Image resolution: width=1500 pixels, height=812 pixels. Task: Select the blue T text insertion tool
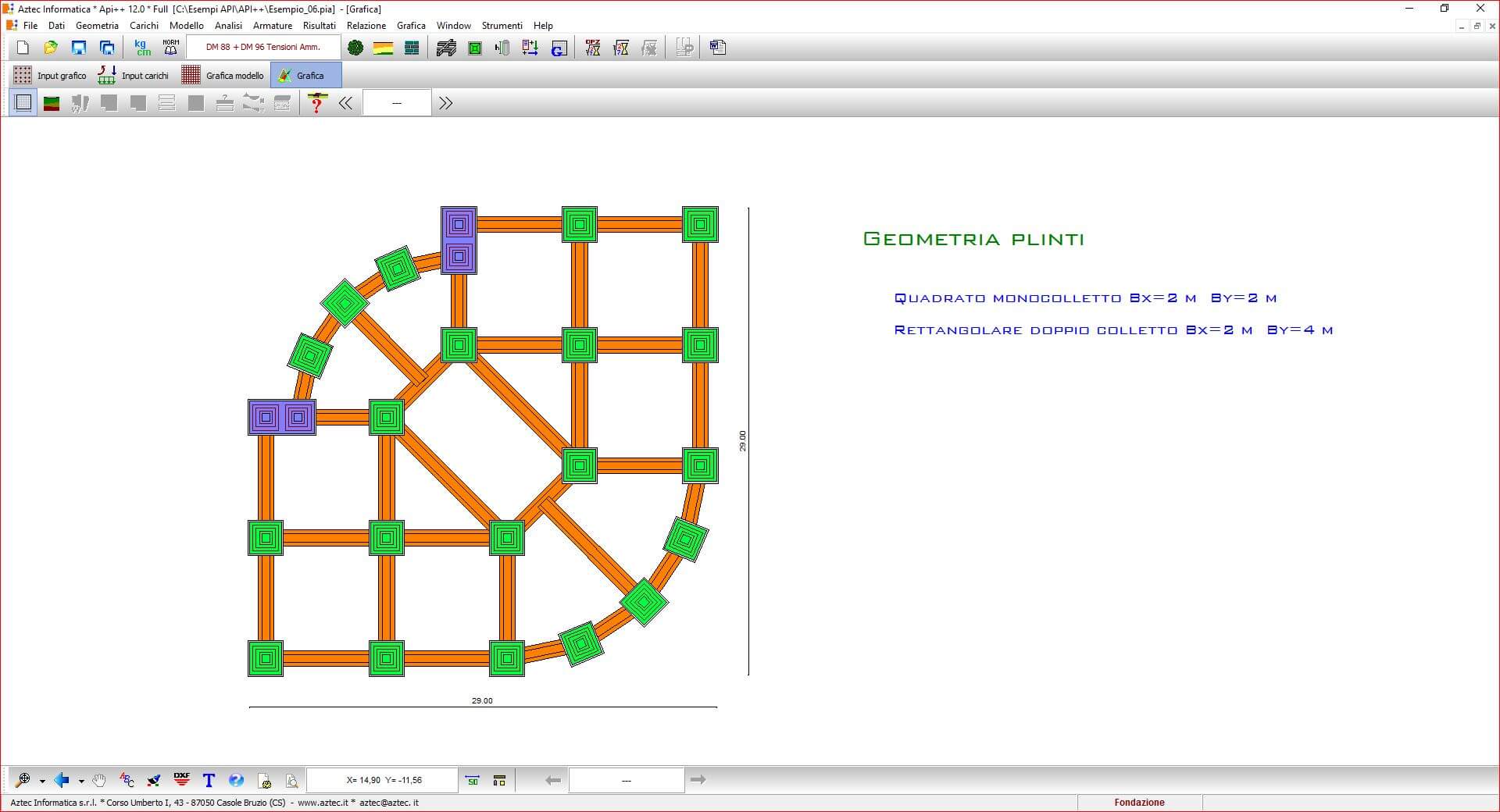click(x=209, y=780)
